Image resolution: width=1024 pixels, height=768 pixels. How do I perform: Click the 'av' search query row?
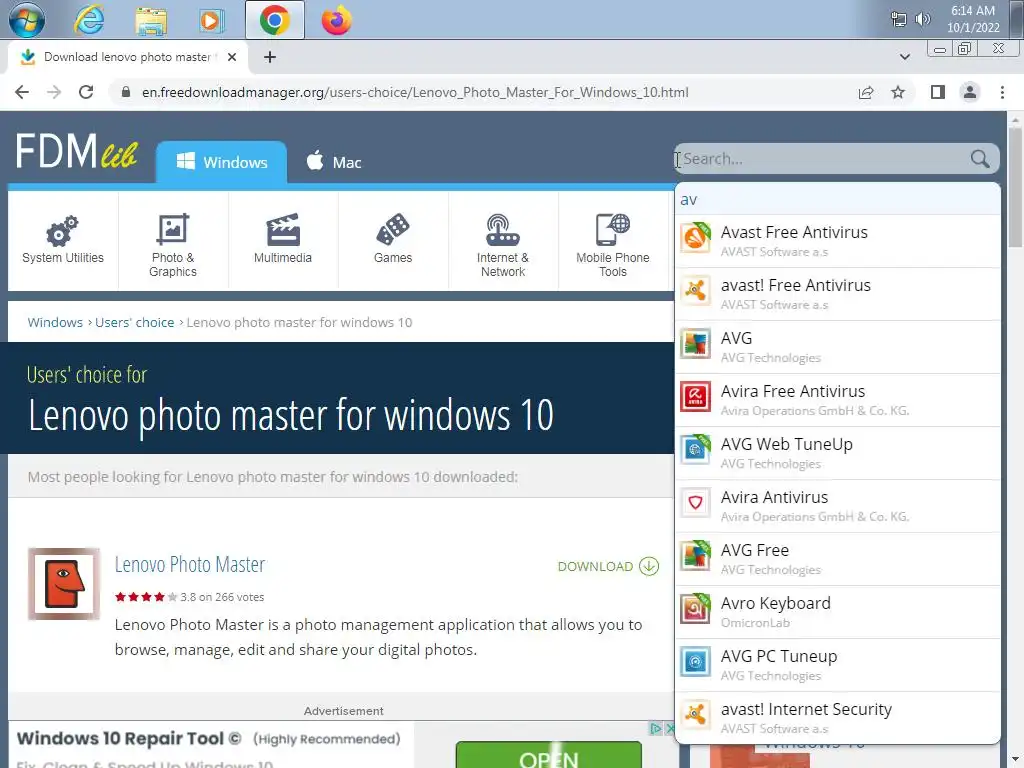coord(838,199)
